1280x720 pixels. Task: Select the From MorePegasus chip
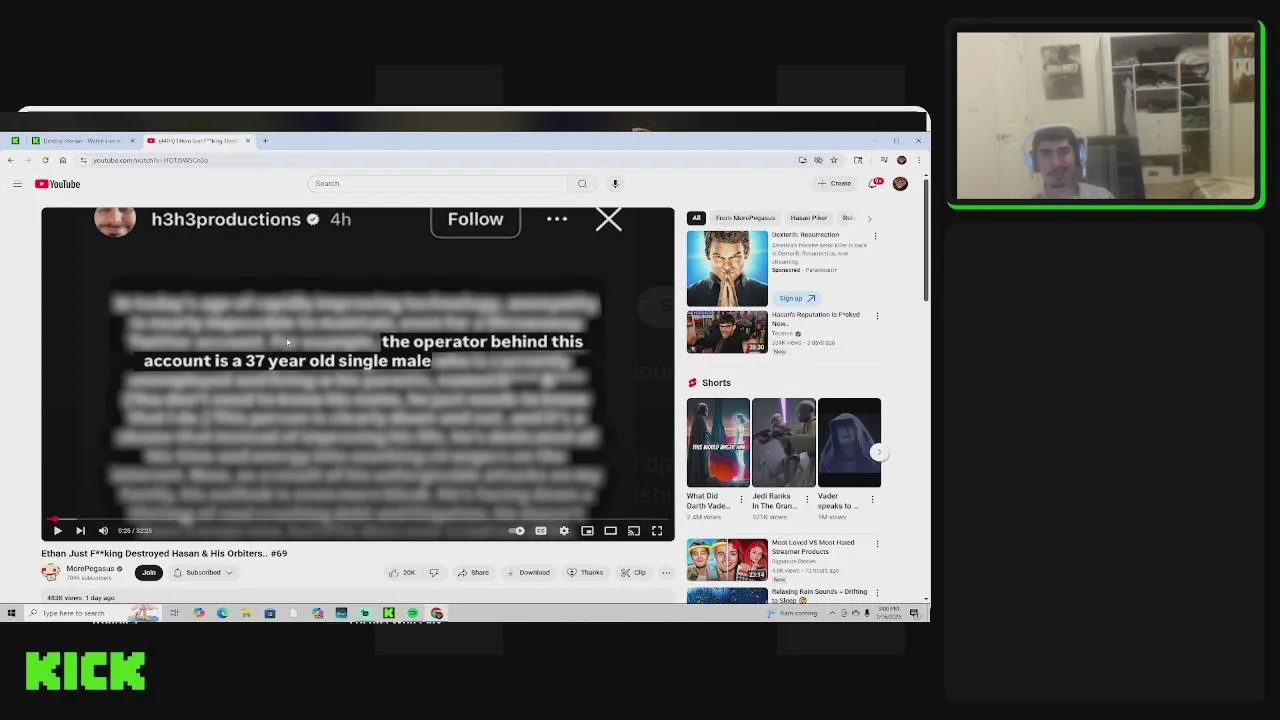point(745,218)
